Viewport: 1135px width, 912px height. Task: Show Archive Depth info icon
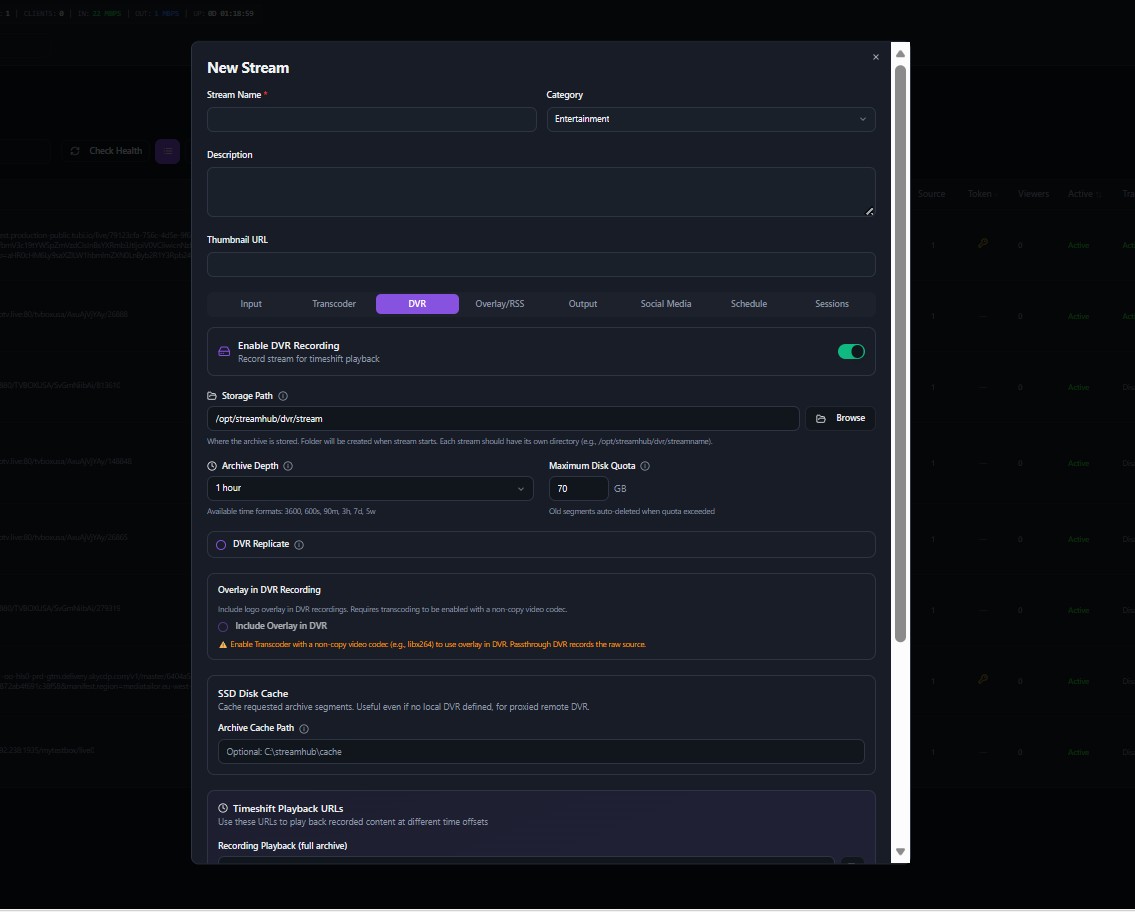288,466
